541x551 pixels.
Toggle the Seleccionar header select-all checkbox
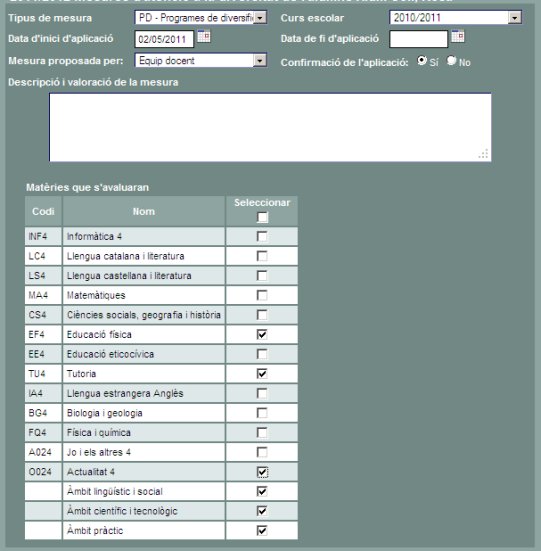(x=262, y=218)
